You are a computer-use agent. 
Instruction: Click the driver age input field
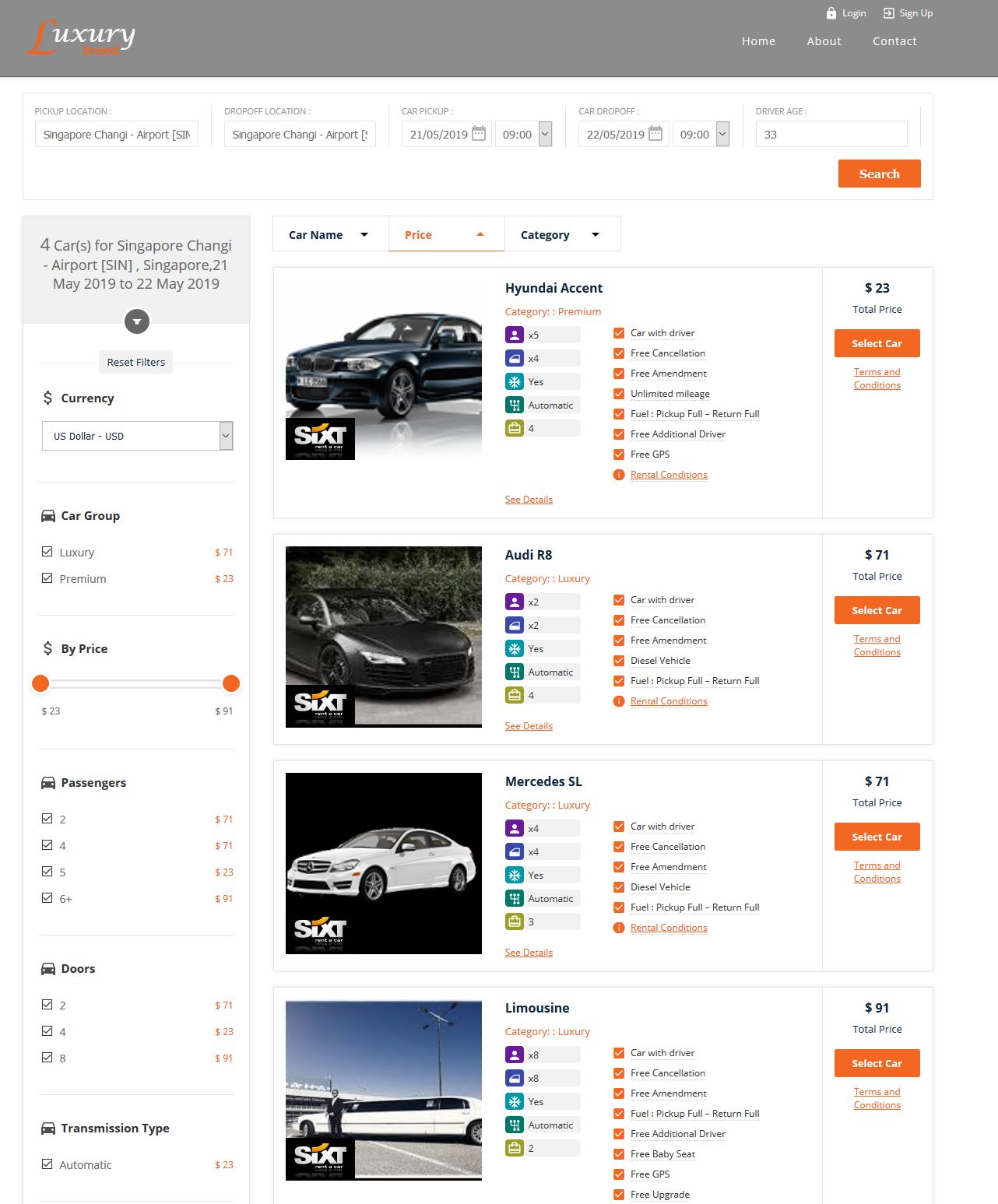(x=831, y=134)
